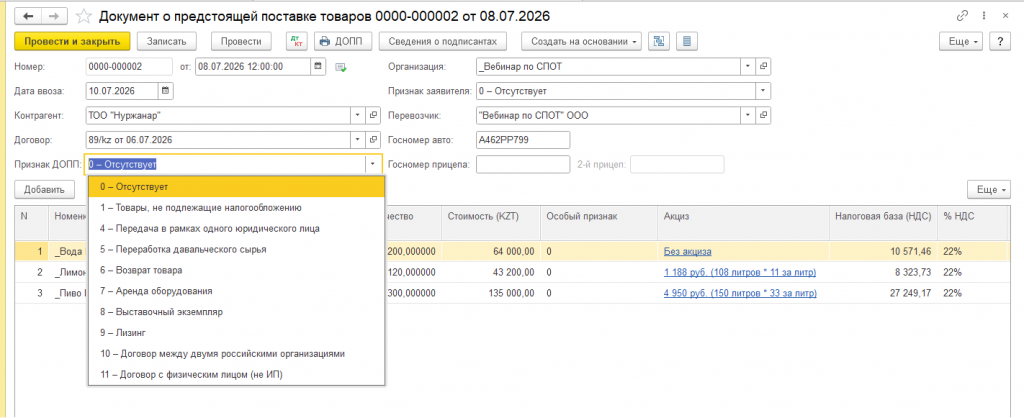The width and height of the screenshot is (1024, 418).
Task: Select 5 – Переработка давальческого сырья
Action: click(x=236, y=249)
